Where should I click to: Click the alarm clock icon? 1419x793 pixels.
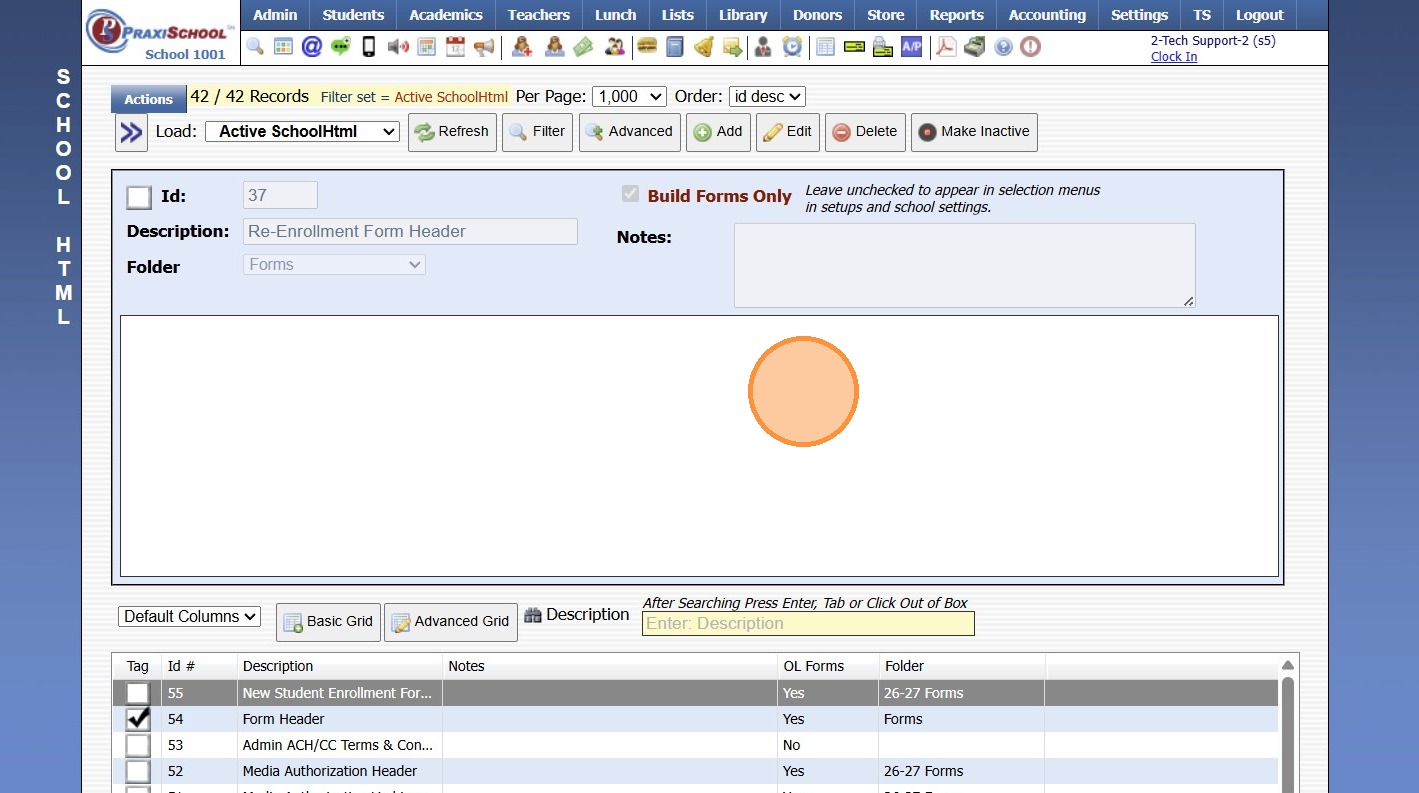[792, 47]
